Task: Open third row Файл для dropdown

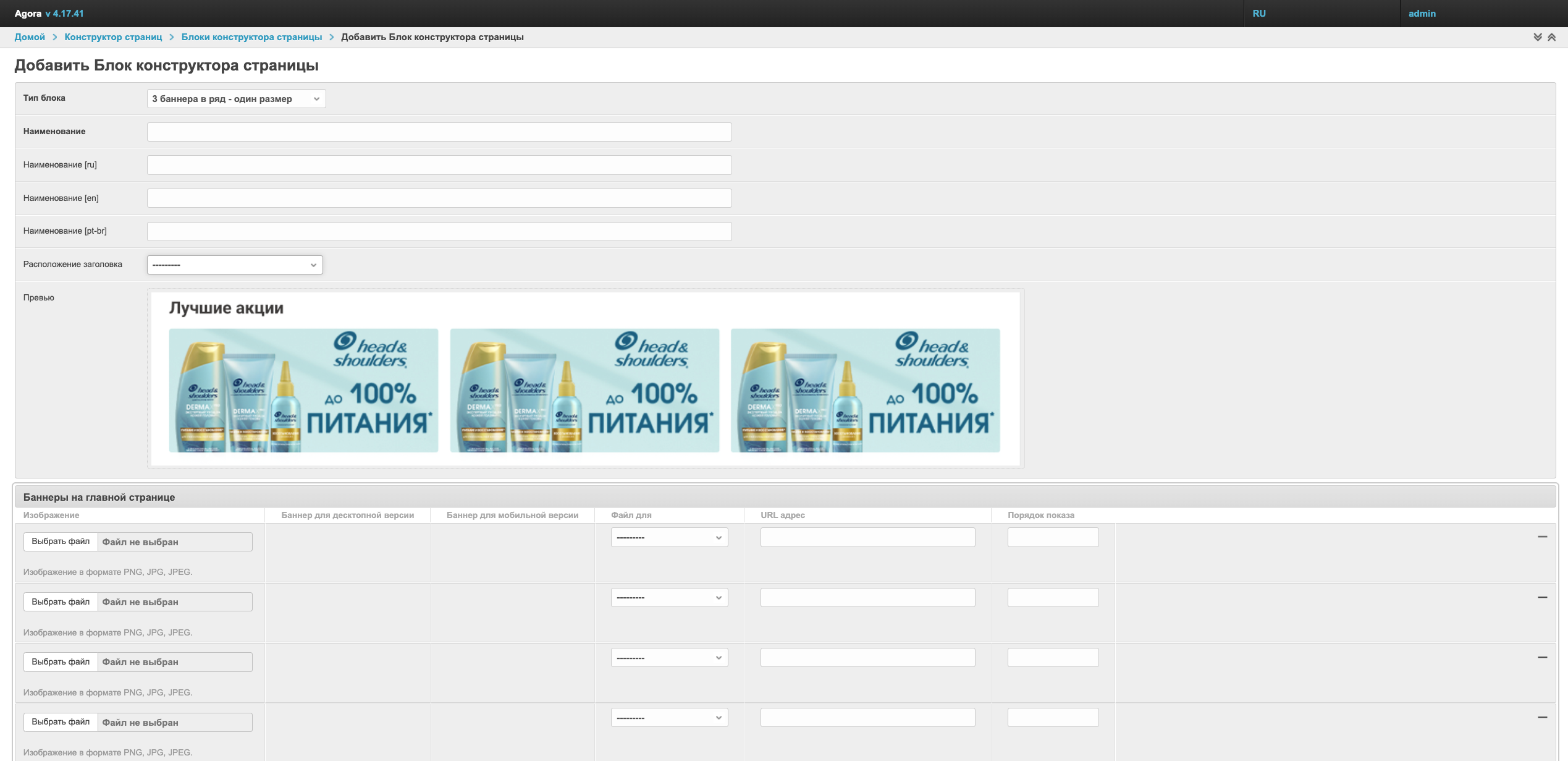Action: pyautogui.click(x=669, y=658)
